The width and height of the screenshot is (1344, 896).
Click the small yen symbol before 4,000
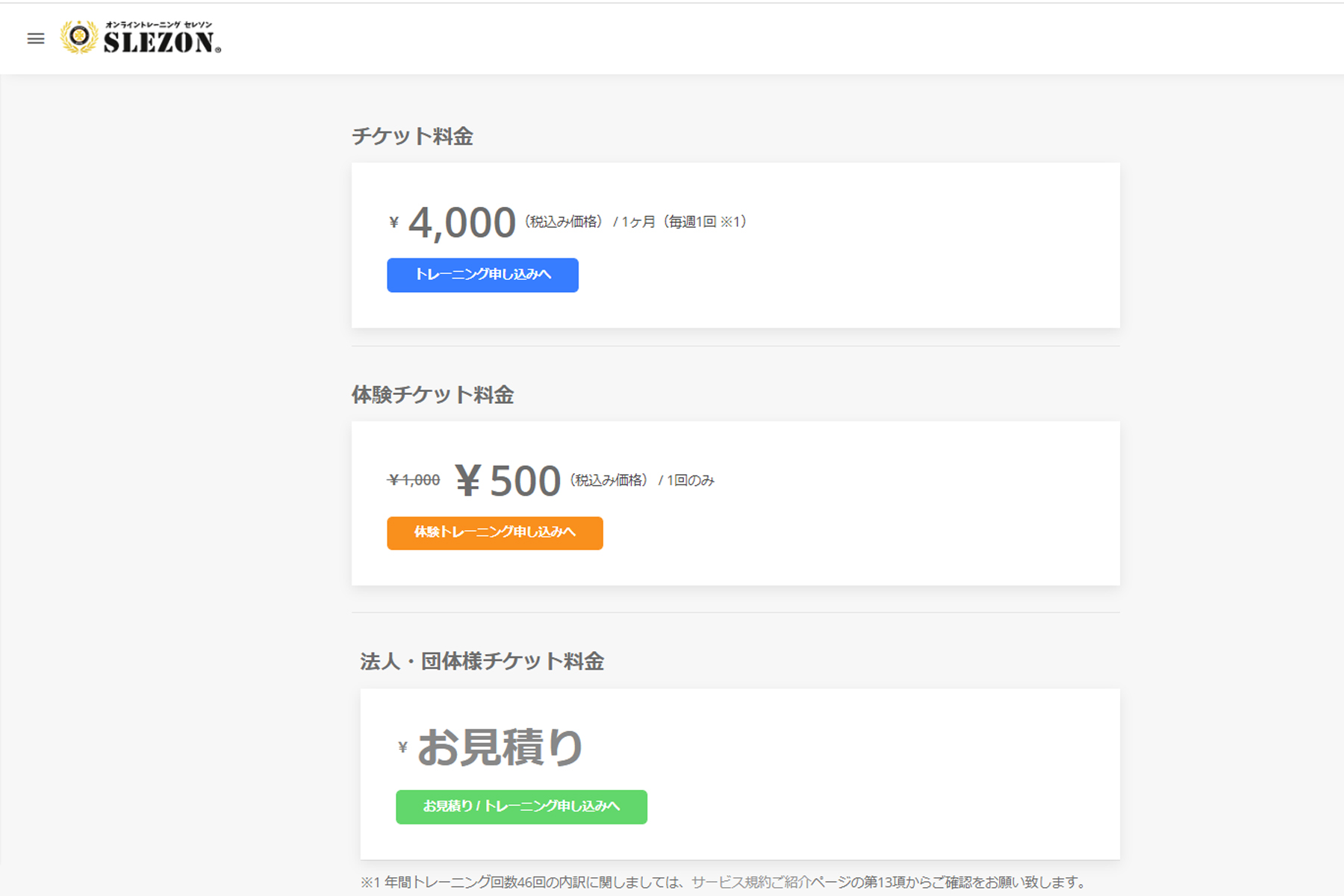click(x=394, y=223)
